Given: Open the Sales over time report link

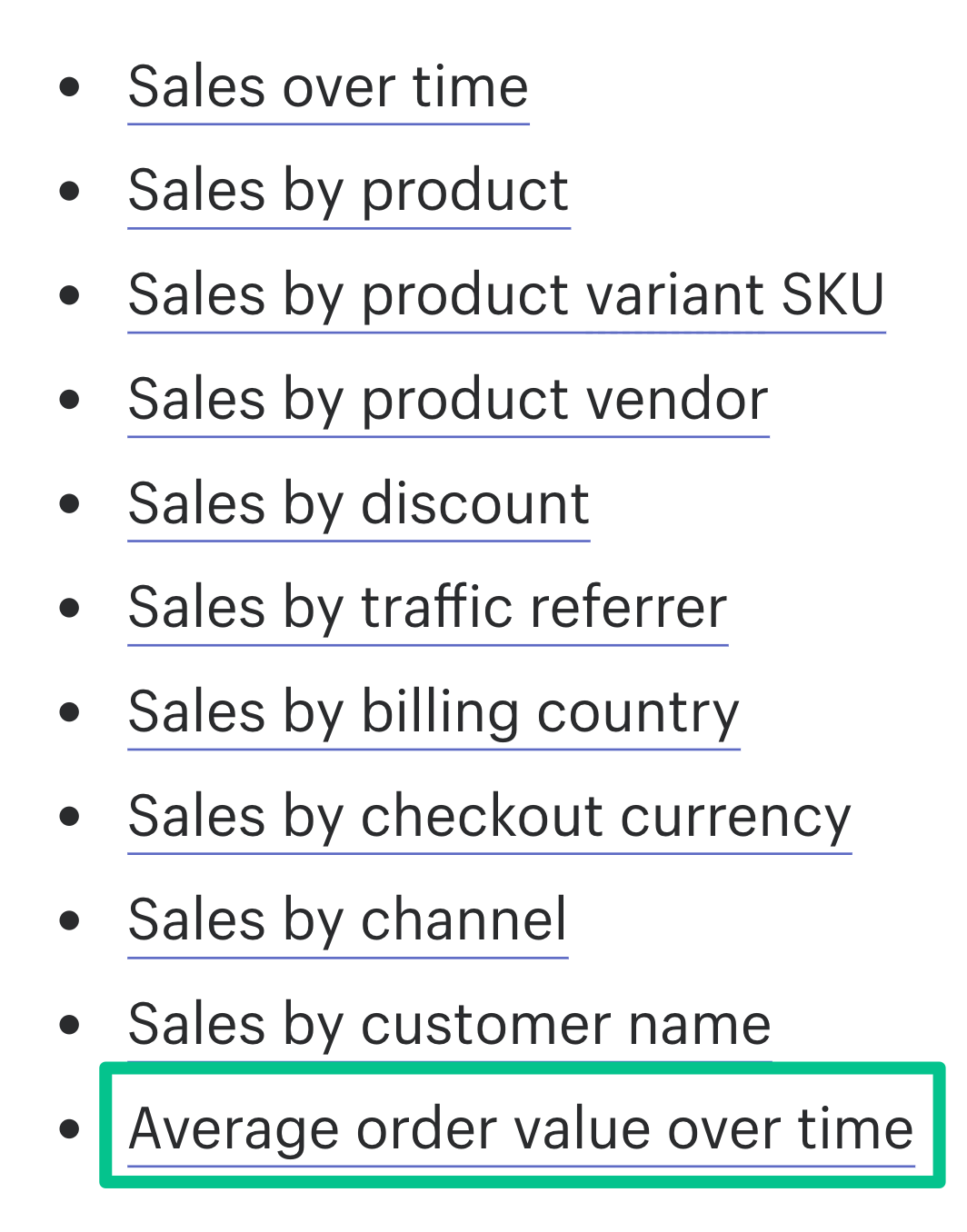Looking at the screenshot, I should [x=328, y=88].
